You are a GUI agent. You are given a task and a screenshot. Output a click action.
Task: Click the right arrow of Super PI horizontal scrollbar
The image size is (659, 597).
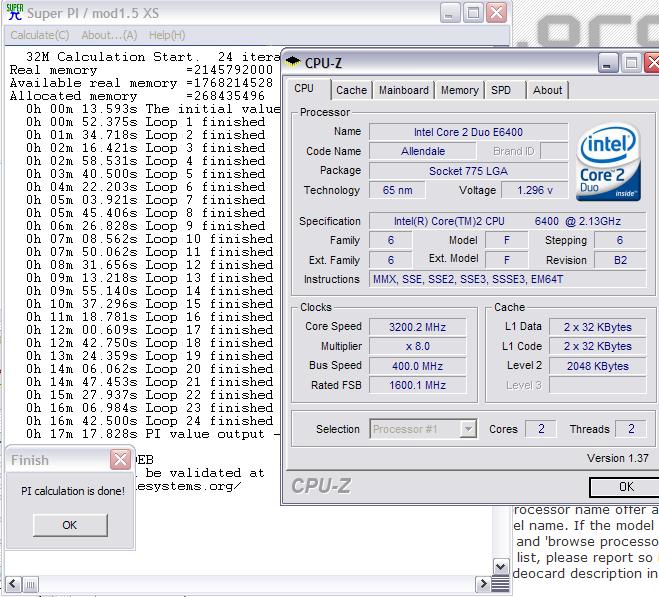click(483, 584)
